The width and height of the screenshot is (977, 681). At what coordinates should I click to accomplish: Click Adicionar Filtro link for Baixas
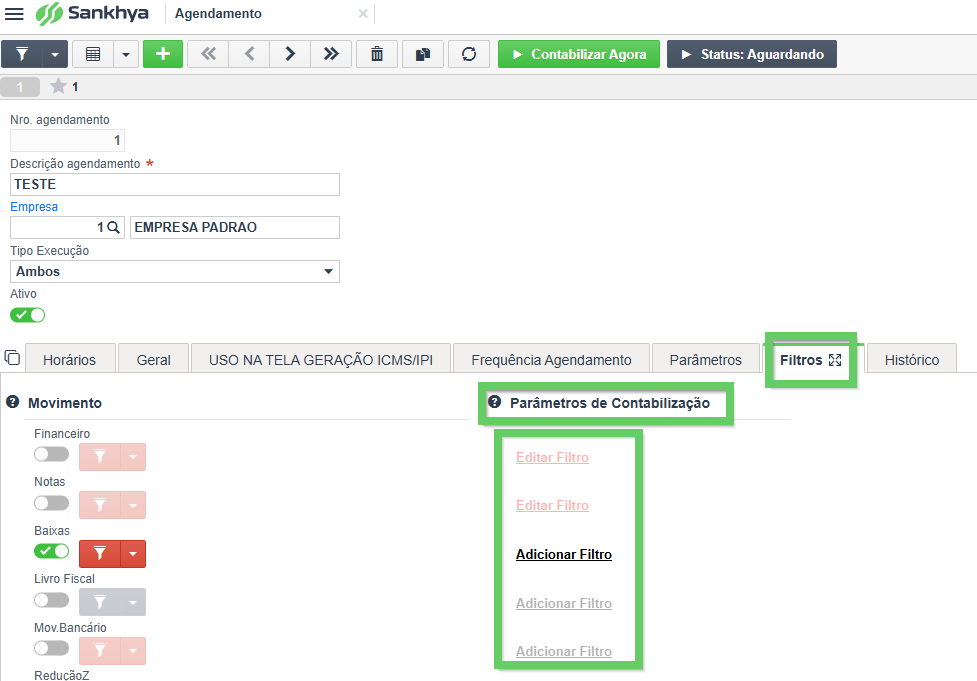click(x=564, y=555)
